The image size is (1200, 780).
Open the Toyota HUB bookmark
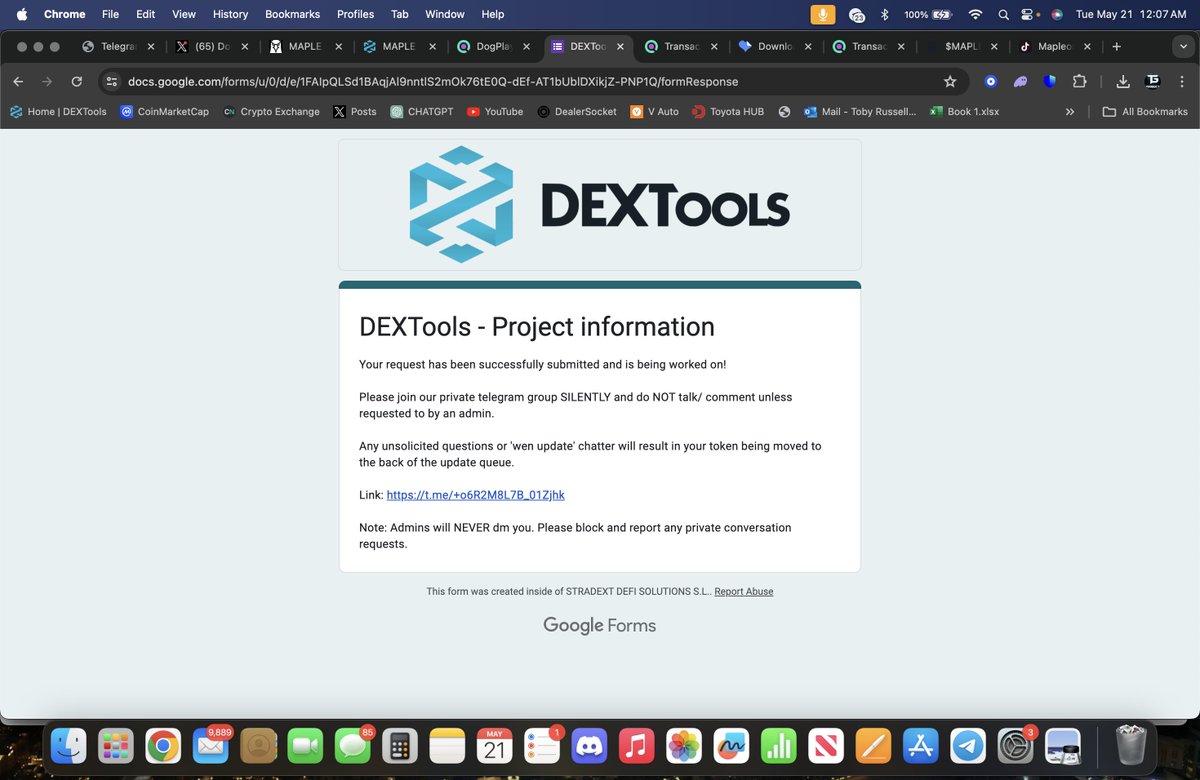(728, 111)
